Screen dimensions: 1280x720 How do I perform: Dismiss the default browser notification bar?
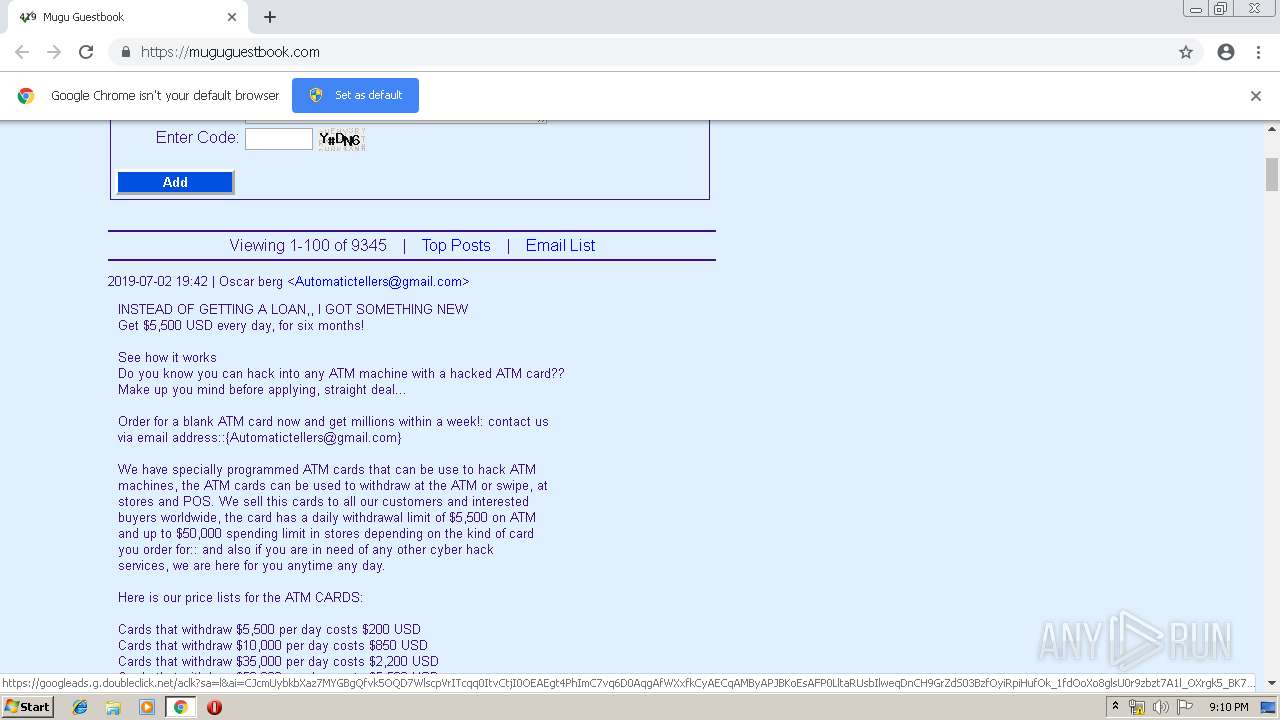pos(1256,96)
